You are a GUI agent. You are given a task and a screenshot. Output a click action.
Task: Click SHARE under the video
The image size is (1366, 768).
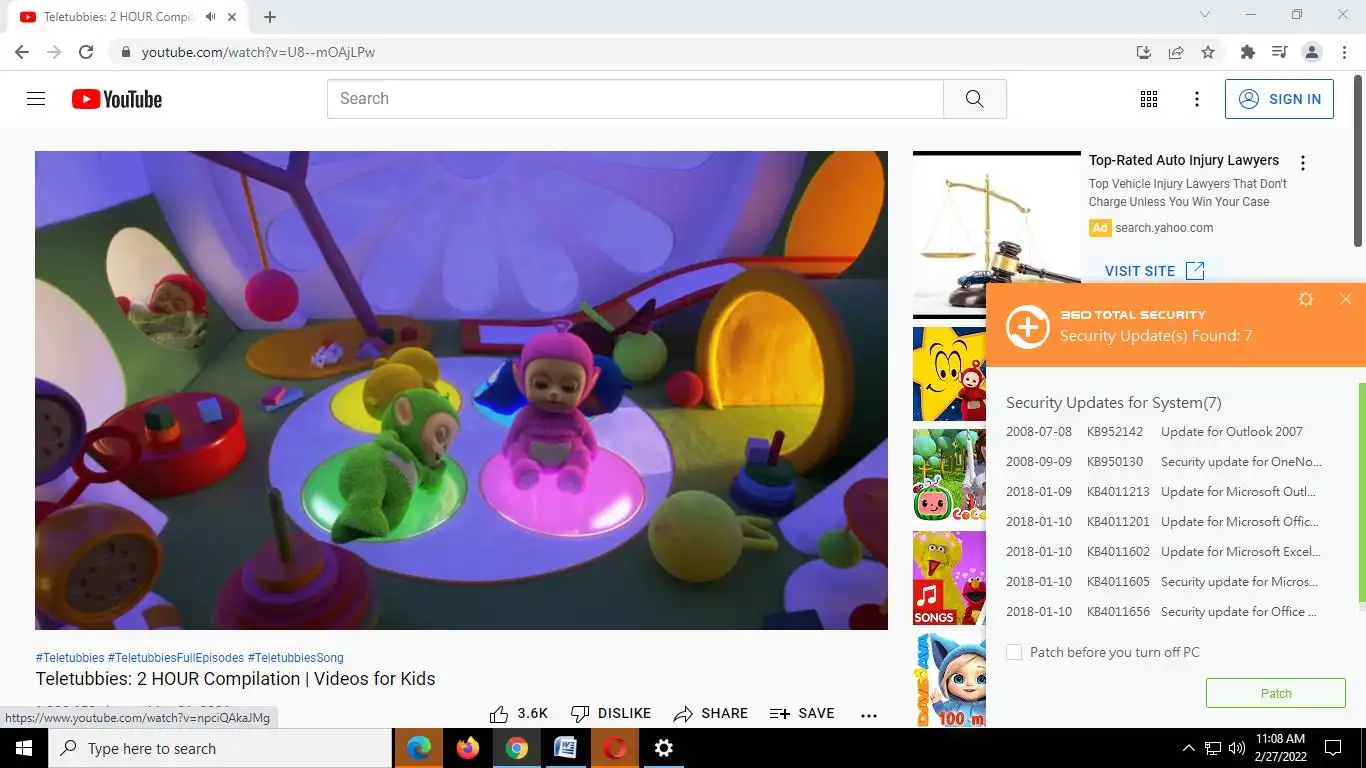point(710,713)
